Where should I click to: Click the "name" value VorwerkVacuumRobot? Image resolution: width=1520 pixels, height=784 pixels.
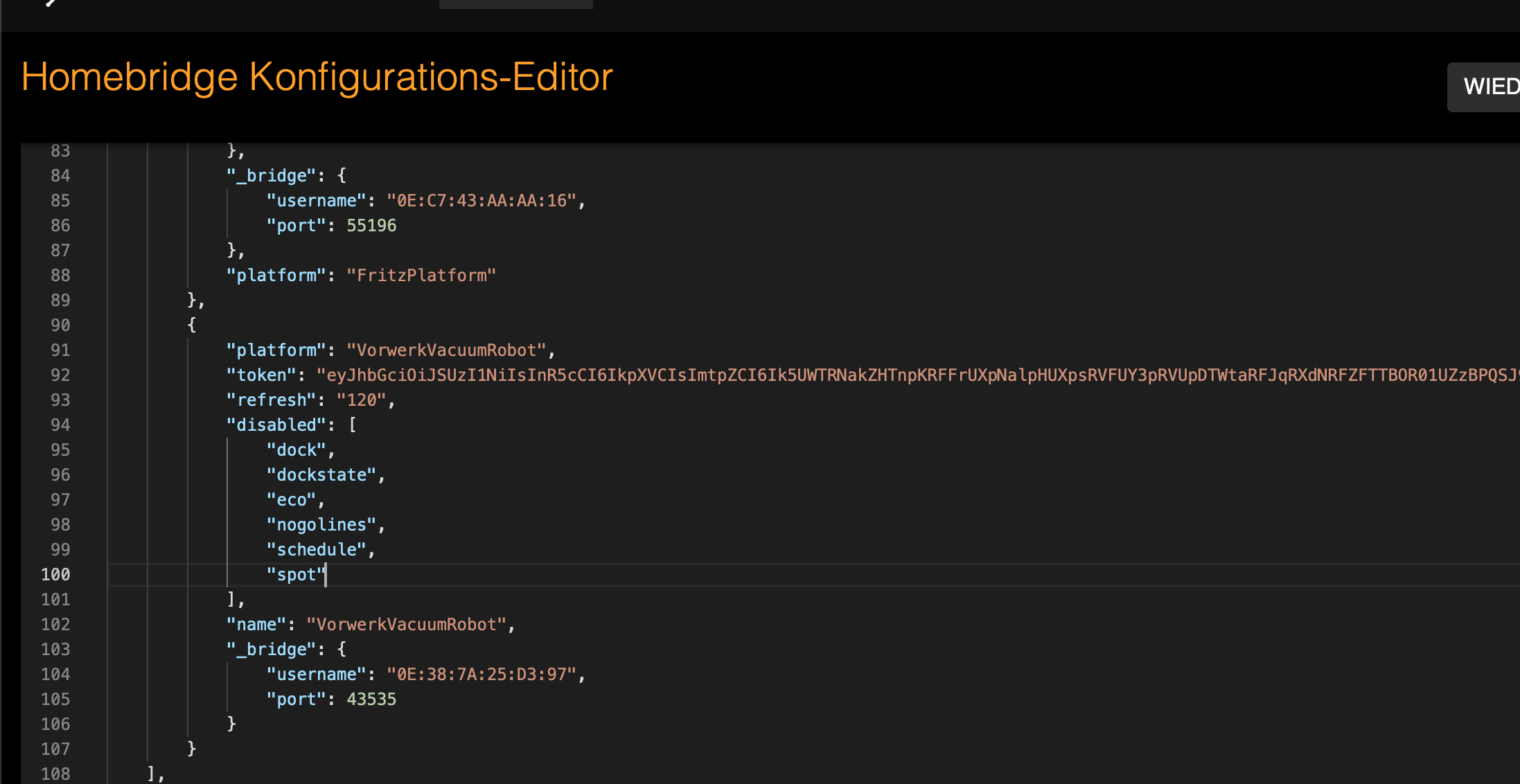coord(406,625)
